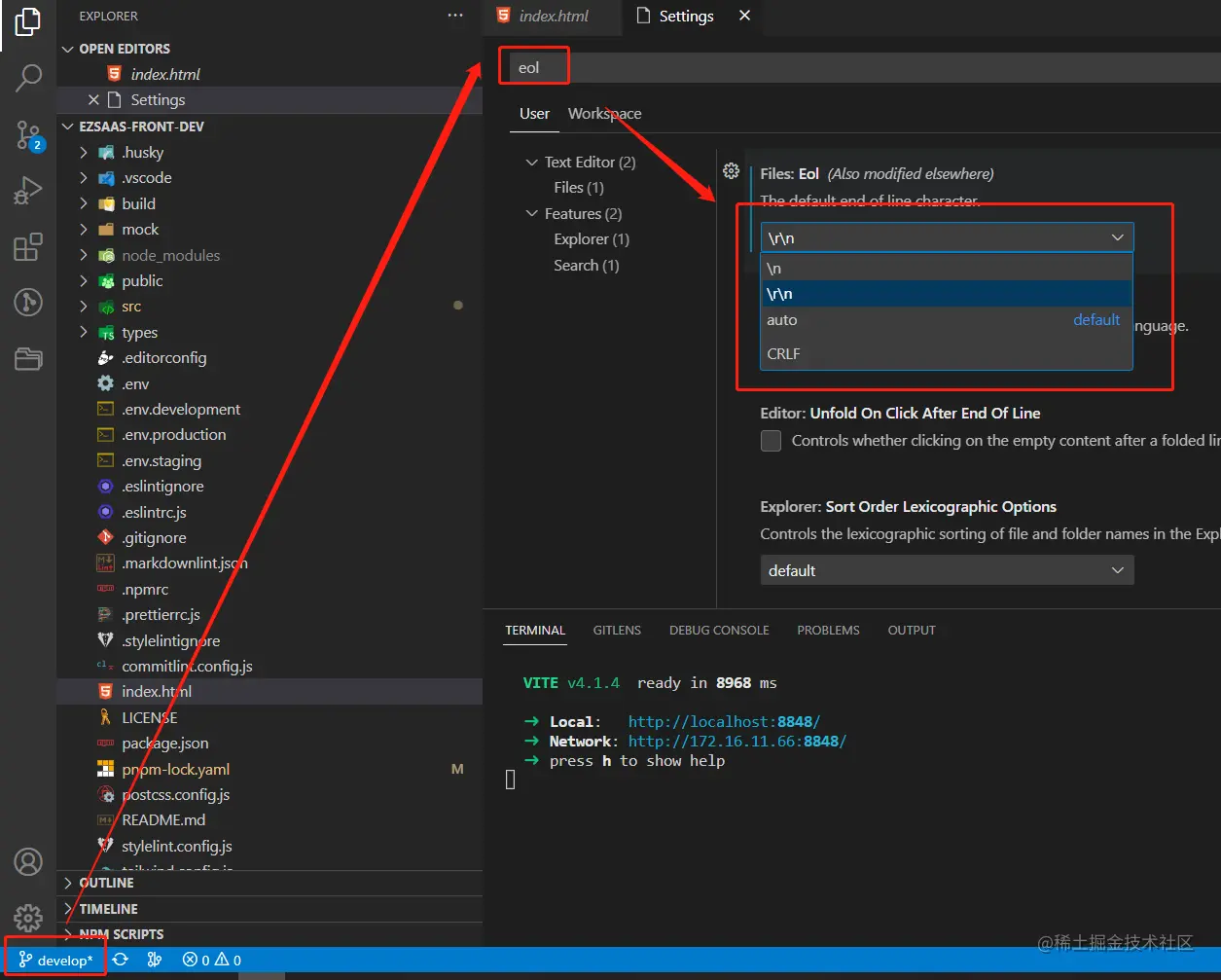Click errors and warnings indicator in status bar
1221x980 pixels.
pos(209,960)
